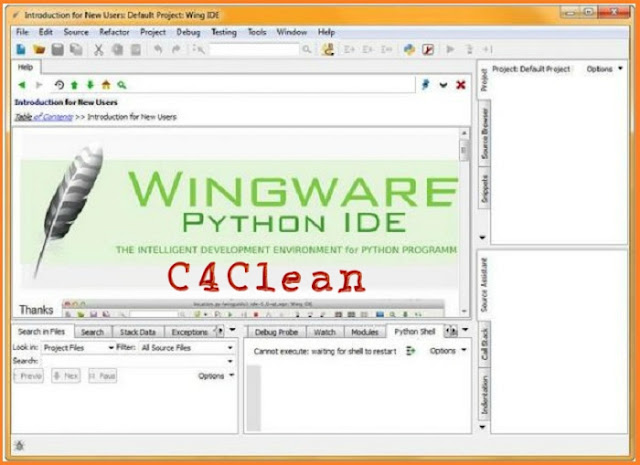Open the Help panel chevron menu
Image resolution: width=640 pixels, height=465 pixels.
click(x=443, y=85)
